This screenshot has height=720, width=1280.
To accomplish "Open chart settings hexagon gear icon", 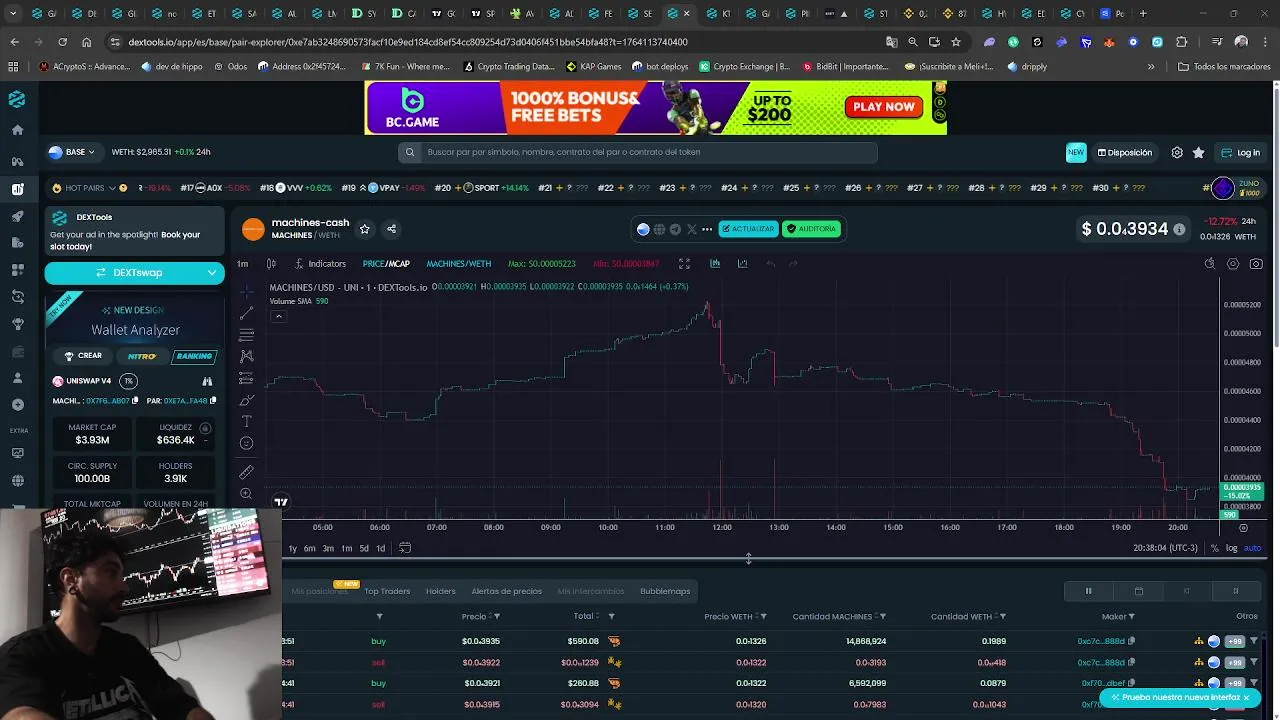I will coord(1233,264).
